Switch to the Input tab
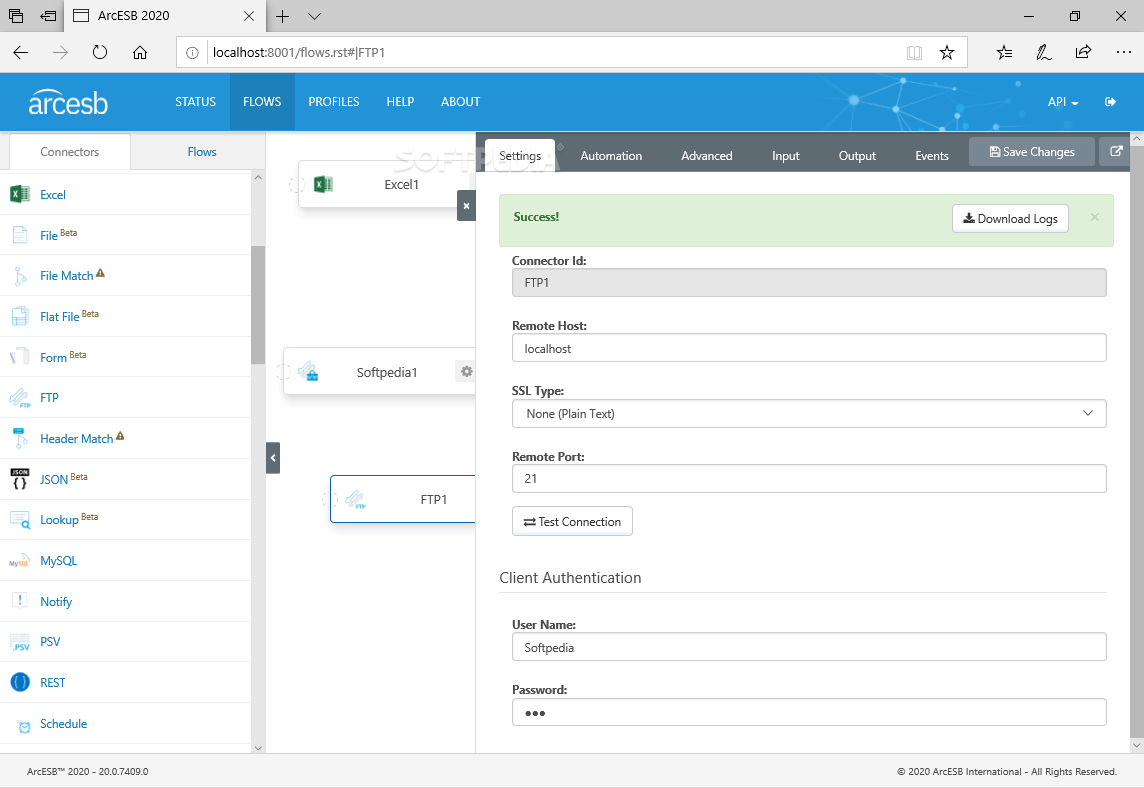This screenshot has width=1144, height=788. click(x=786, y=155)
